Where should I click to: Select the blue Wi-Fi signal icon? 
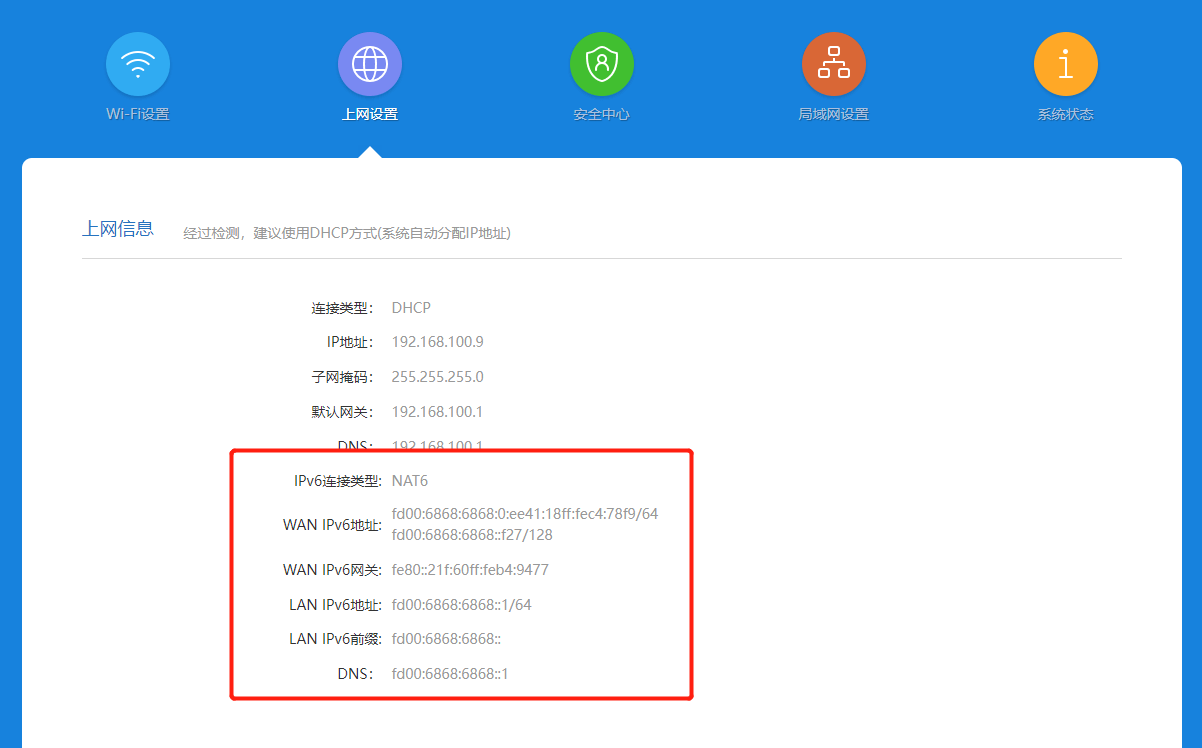[x=137, y=63]
